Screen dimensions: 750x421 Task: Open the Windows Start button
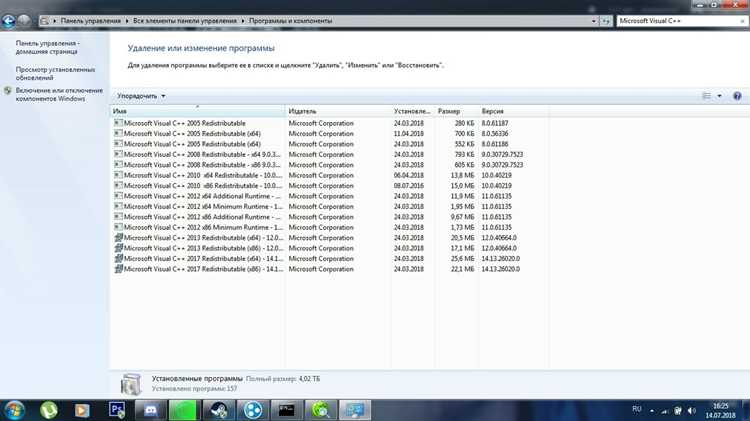[14, 410]
